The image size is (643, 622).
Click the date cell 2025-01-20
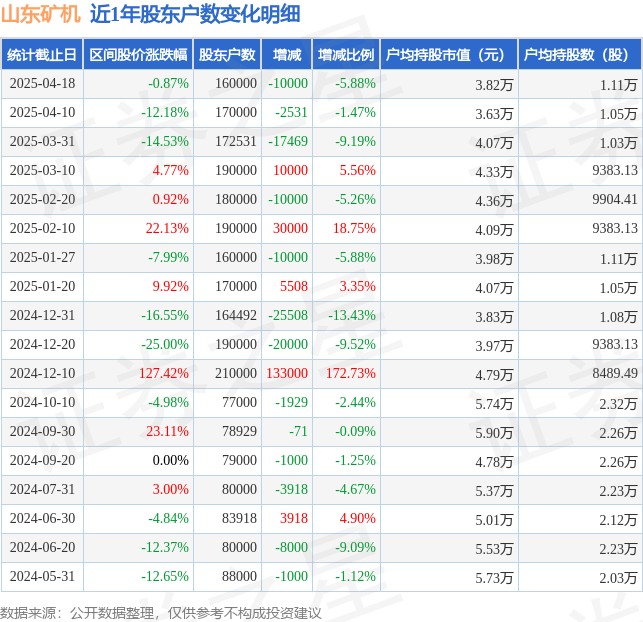(x=43, y=286)
